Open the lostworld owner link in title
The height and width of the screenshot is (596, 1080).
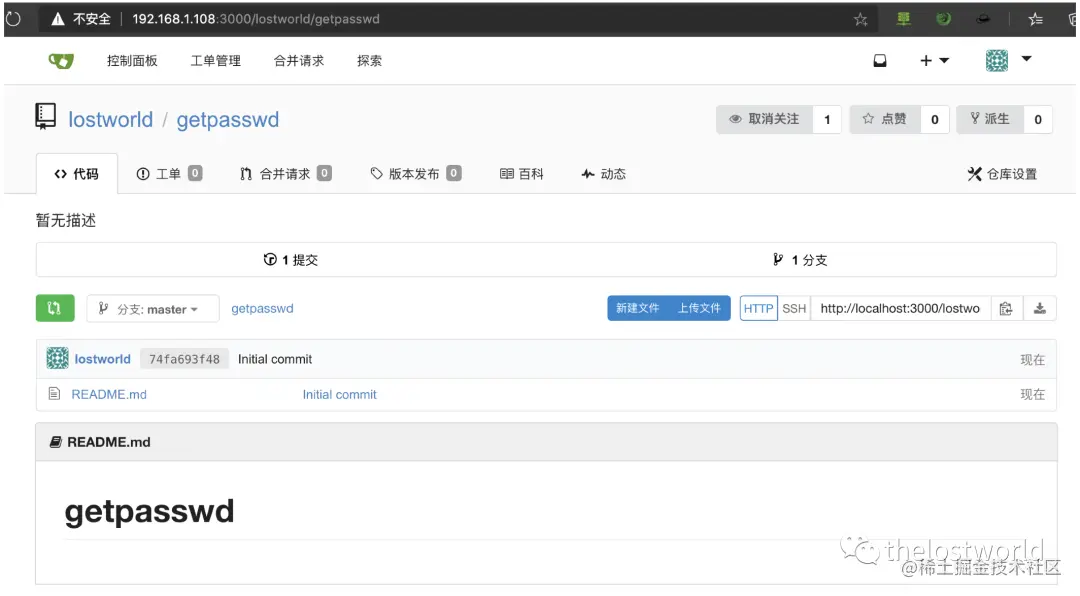coord(110,119)
